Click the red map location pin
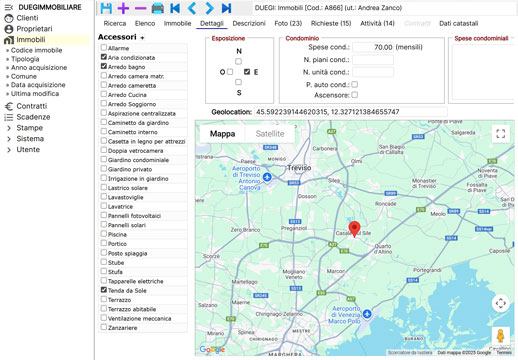This screenshot has height=360, width=518. (354, 229)
